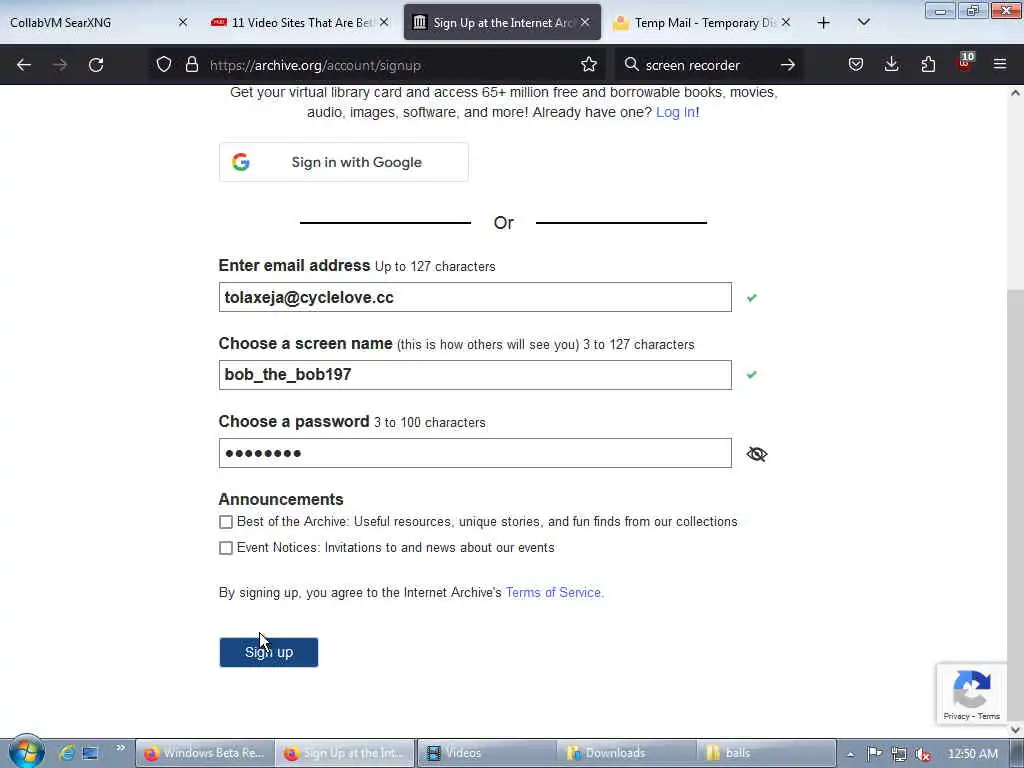Open the 12:50 AM clock
Viewport: 1024px width, 768px height.
coord(972,754)
